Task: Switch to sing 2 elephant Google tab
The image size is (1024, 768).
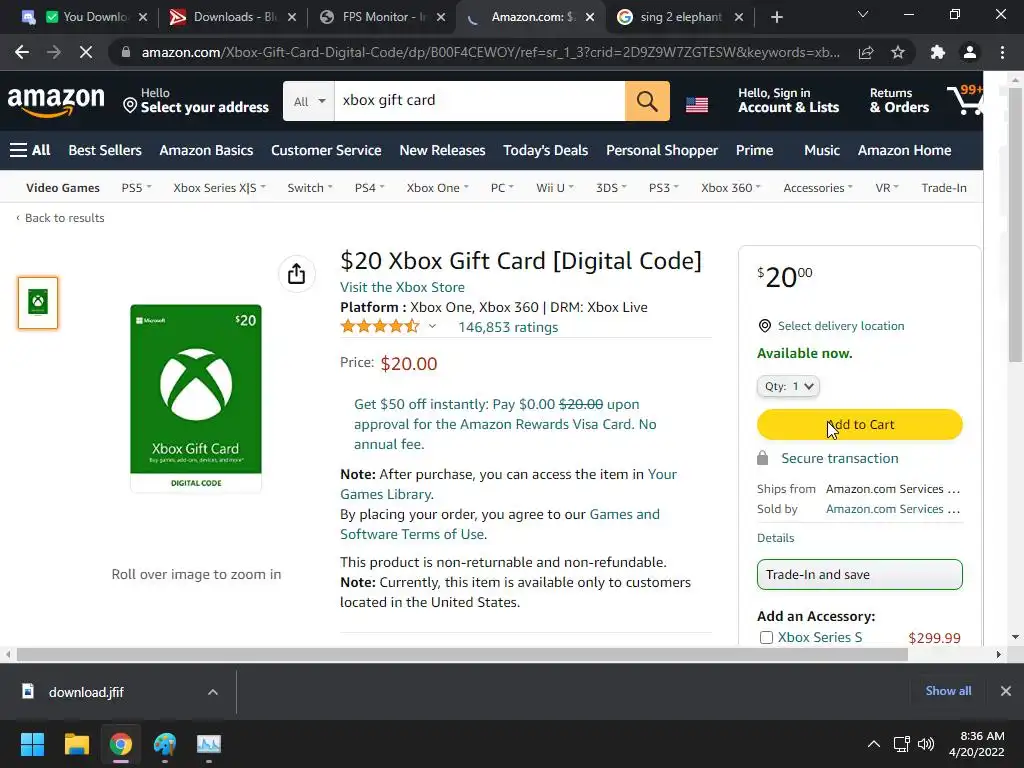Action: [x=680, y=17]
